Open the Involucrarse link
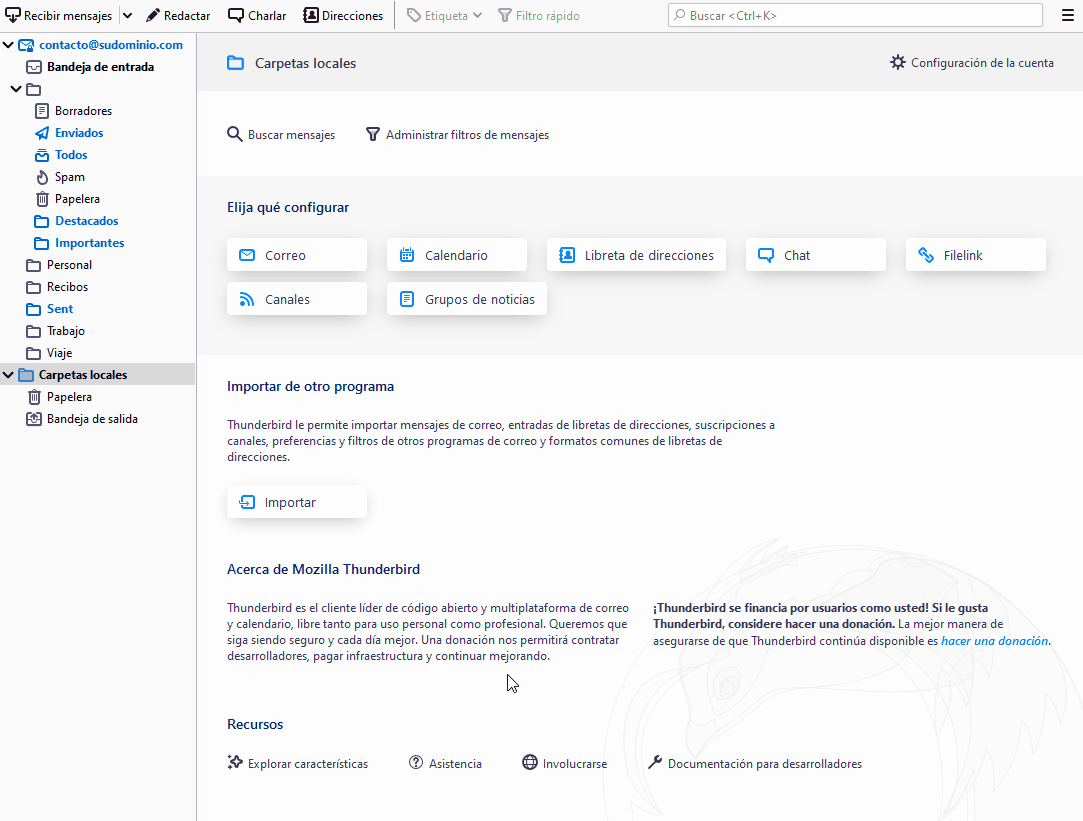 click(564, 763)
